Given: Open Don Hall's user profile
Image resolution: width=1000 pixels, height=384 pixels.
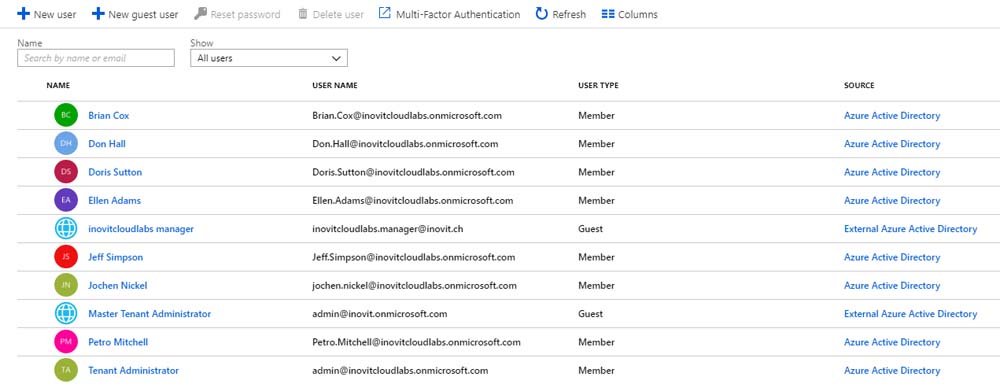Looking at the screenshot, I should (x=107, y=144).
